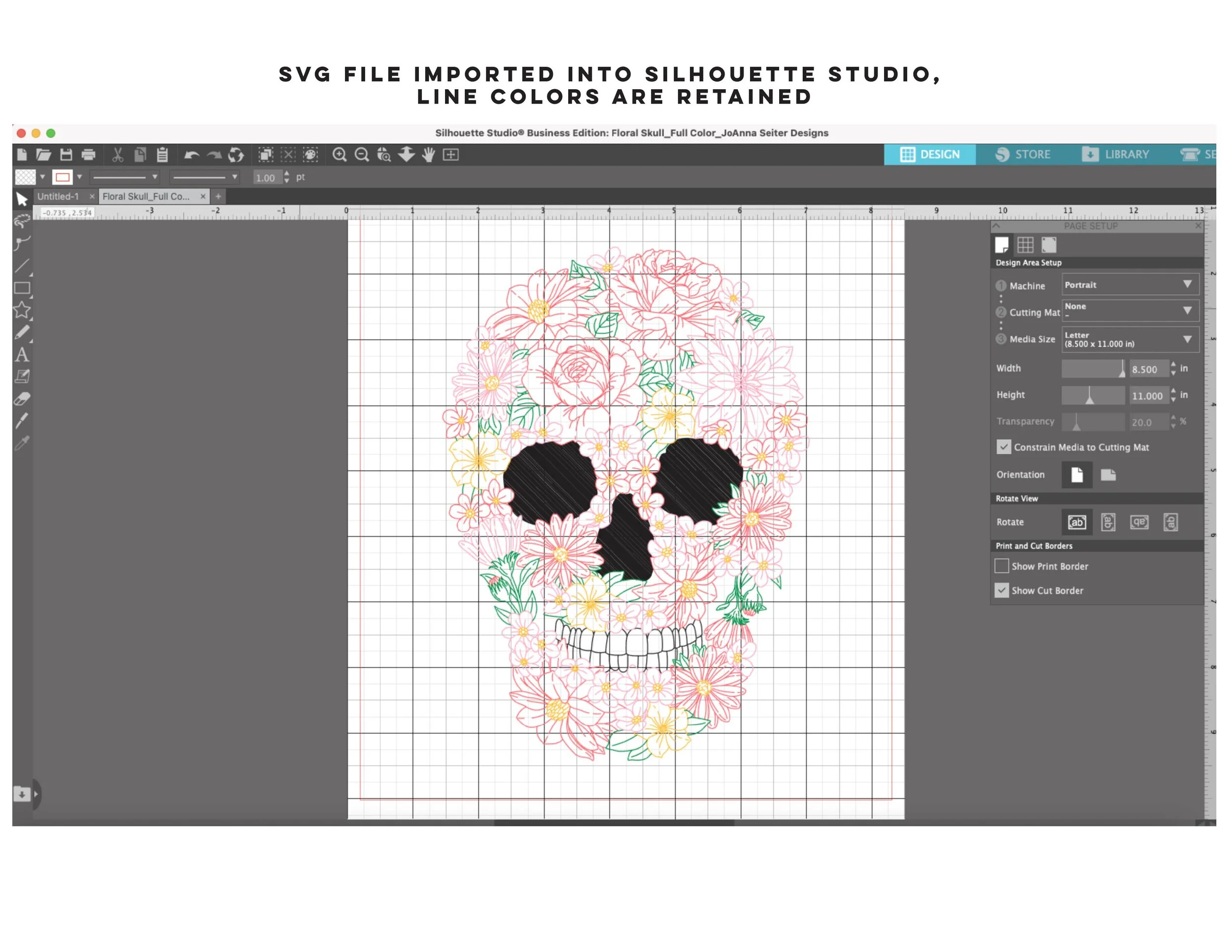Image resolution: width=1232 pixels, height=952 pixels.
Task: Select the Eyedropper tool
Action: pyautogui.click(x=22, y=444)
